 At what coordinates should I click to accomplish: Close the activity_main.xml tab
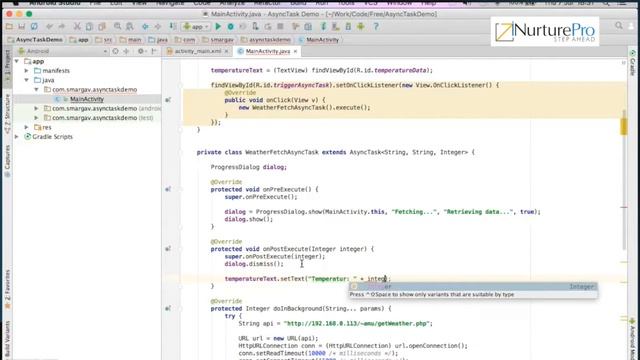227,51
